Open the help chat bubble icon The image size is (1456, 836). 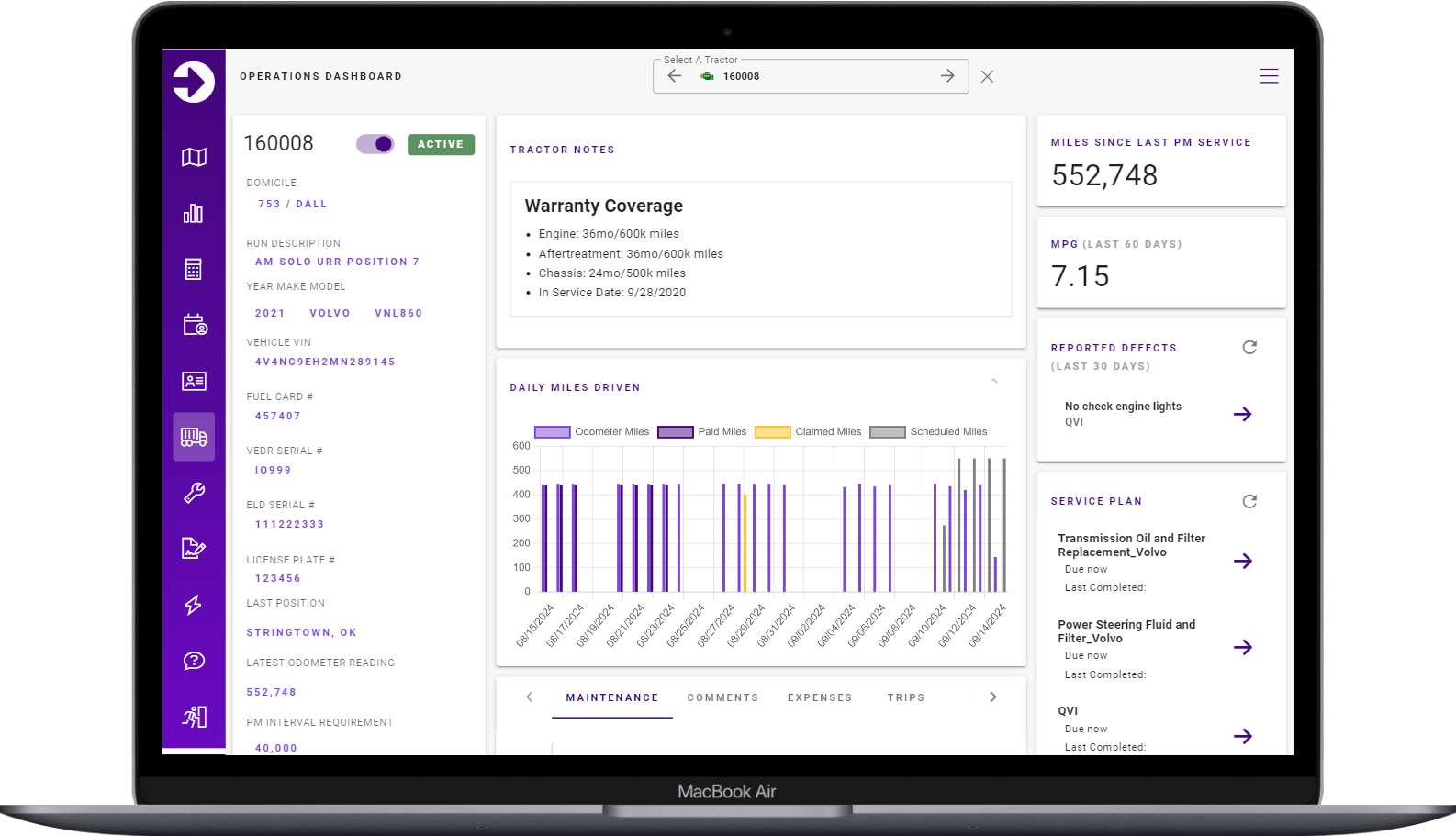[x=194, y=661]
